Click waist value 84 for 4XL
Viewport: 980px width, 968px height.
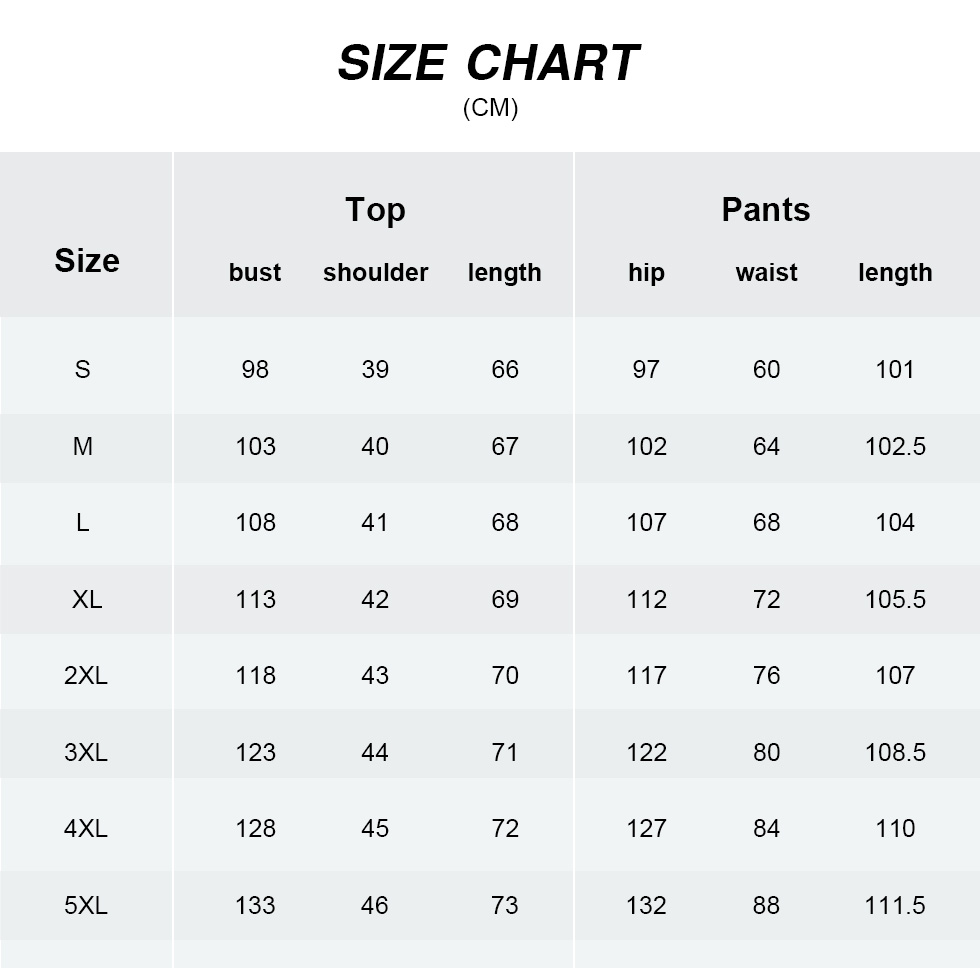point(766,828)
